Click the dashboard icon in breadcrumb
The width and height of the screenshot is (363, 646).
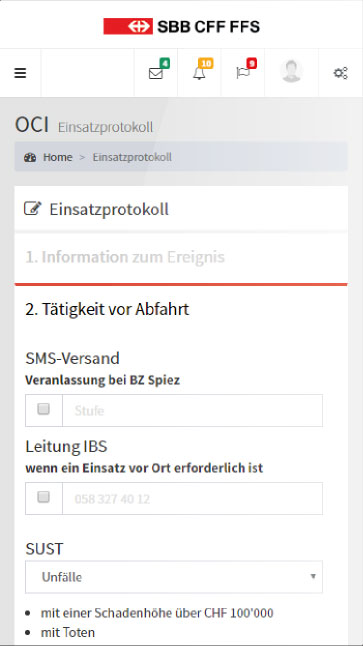click(x=30, y=157)
